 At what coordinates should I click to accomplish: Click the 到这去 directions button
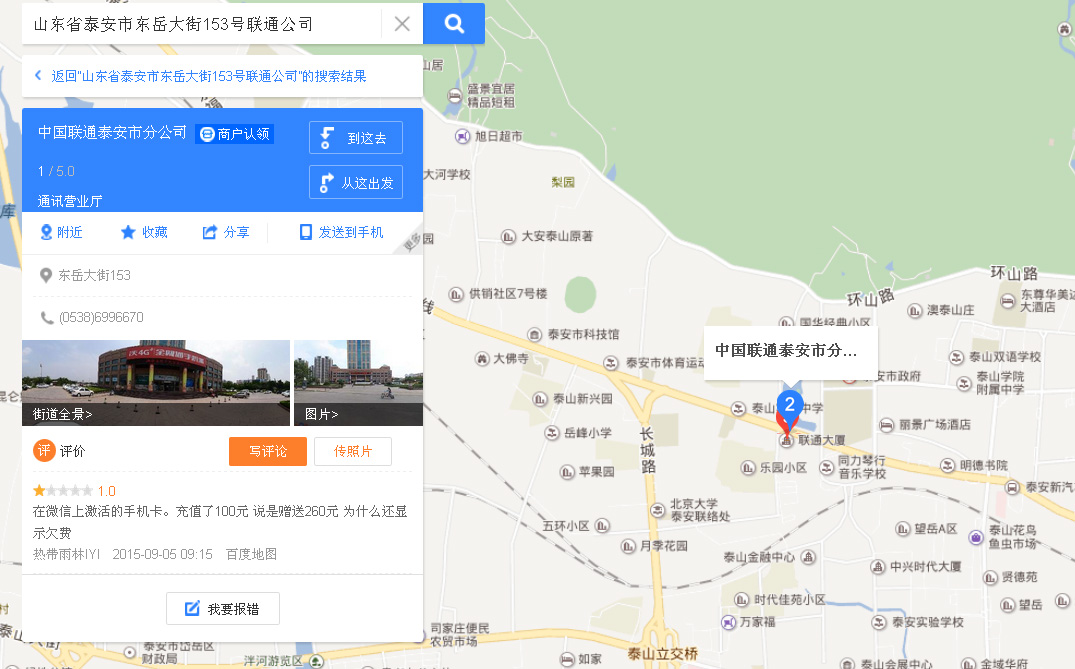tap(356, 138)
